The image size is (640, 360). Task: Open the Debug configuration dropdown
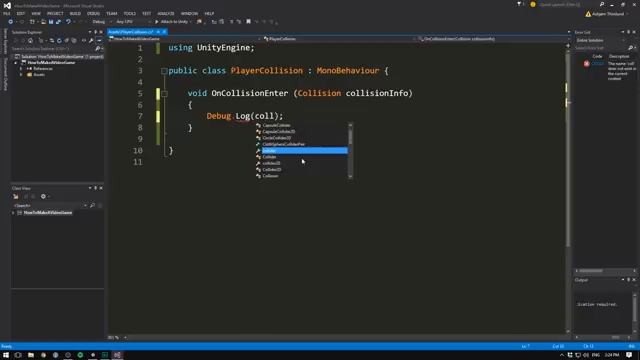point(101,22)
